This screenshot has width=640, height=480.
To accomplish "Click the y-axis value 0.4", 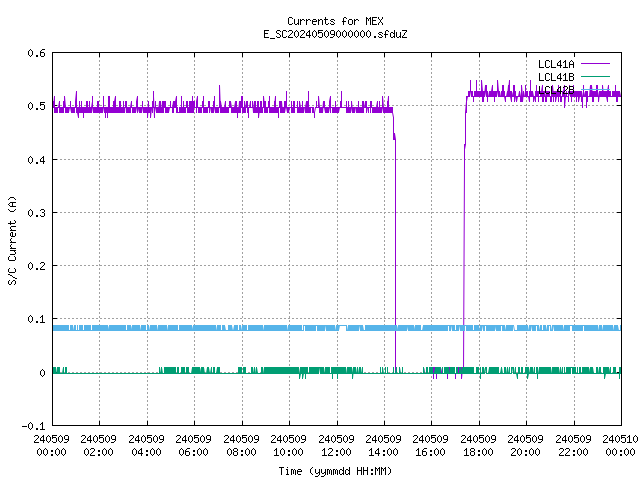I will 36,160.
